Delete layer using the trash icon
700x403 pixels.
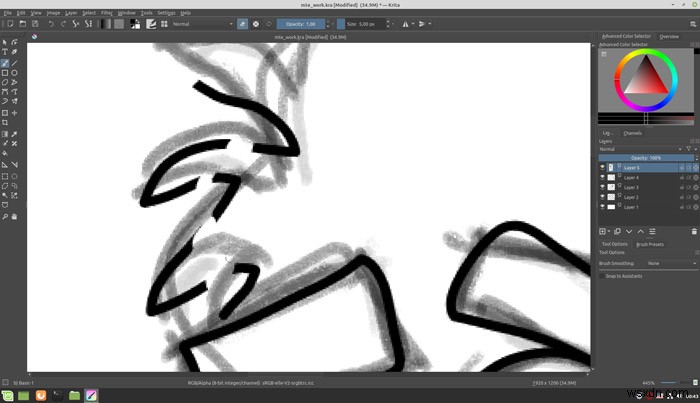point(694,231)
